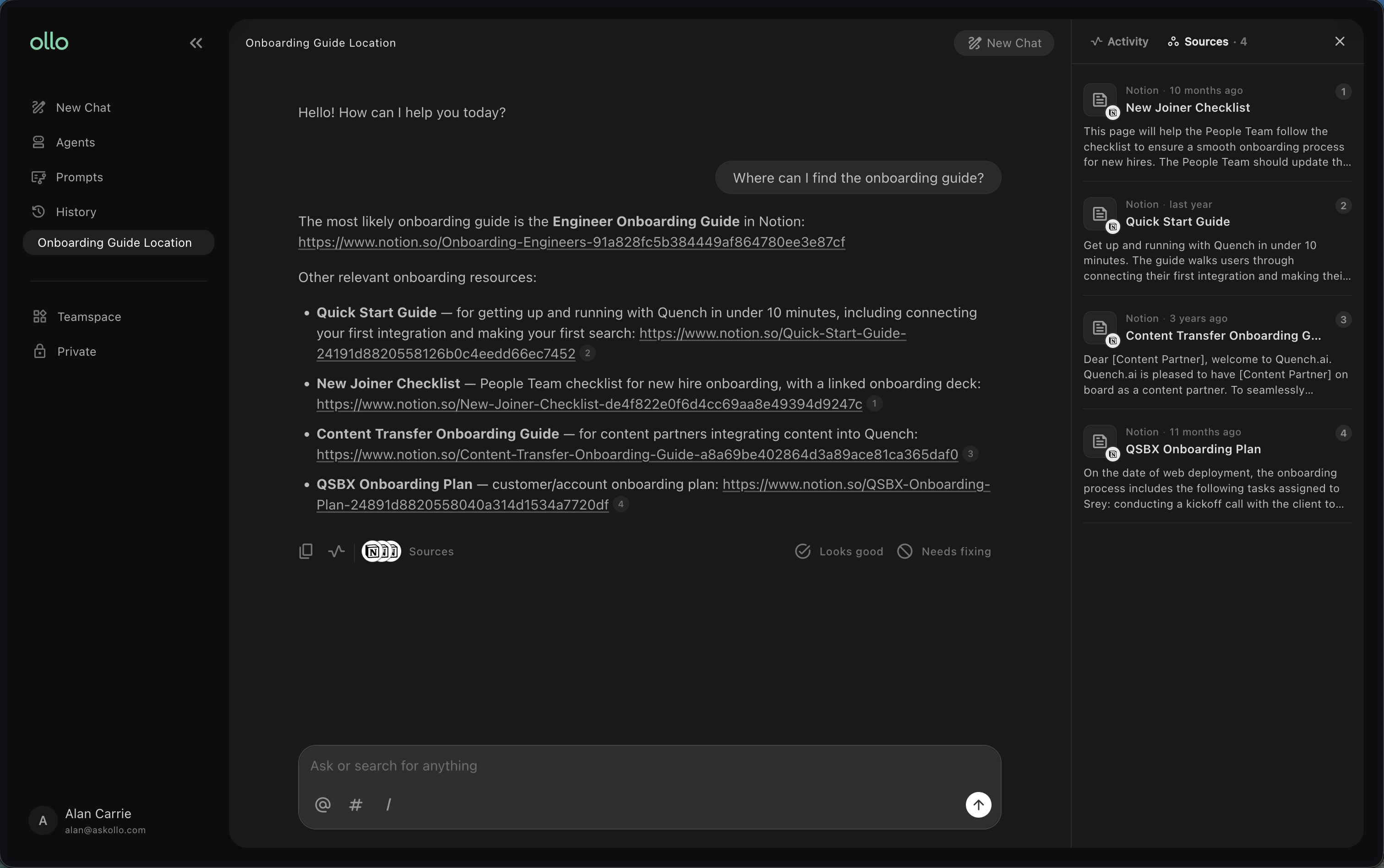Click citation badge 4 after QSBX link

tap(620, 504)
